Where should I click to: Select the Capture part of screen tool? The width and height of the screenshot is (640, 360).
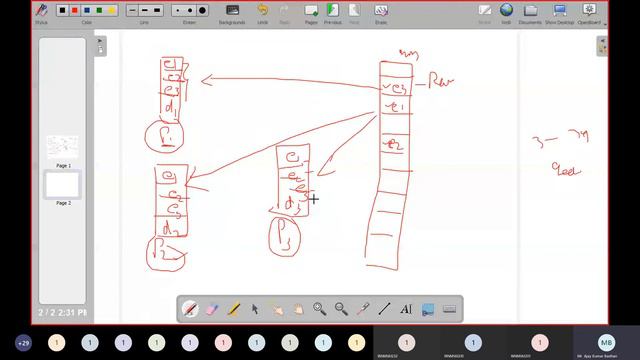[428, 309]
